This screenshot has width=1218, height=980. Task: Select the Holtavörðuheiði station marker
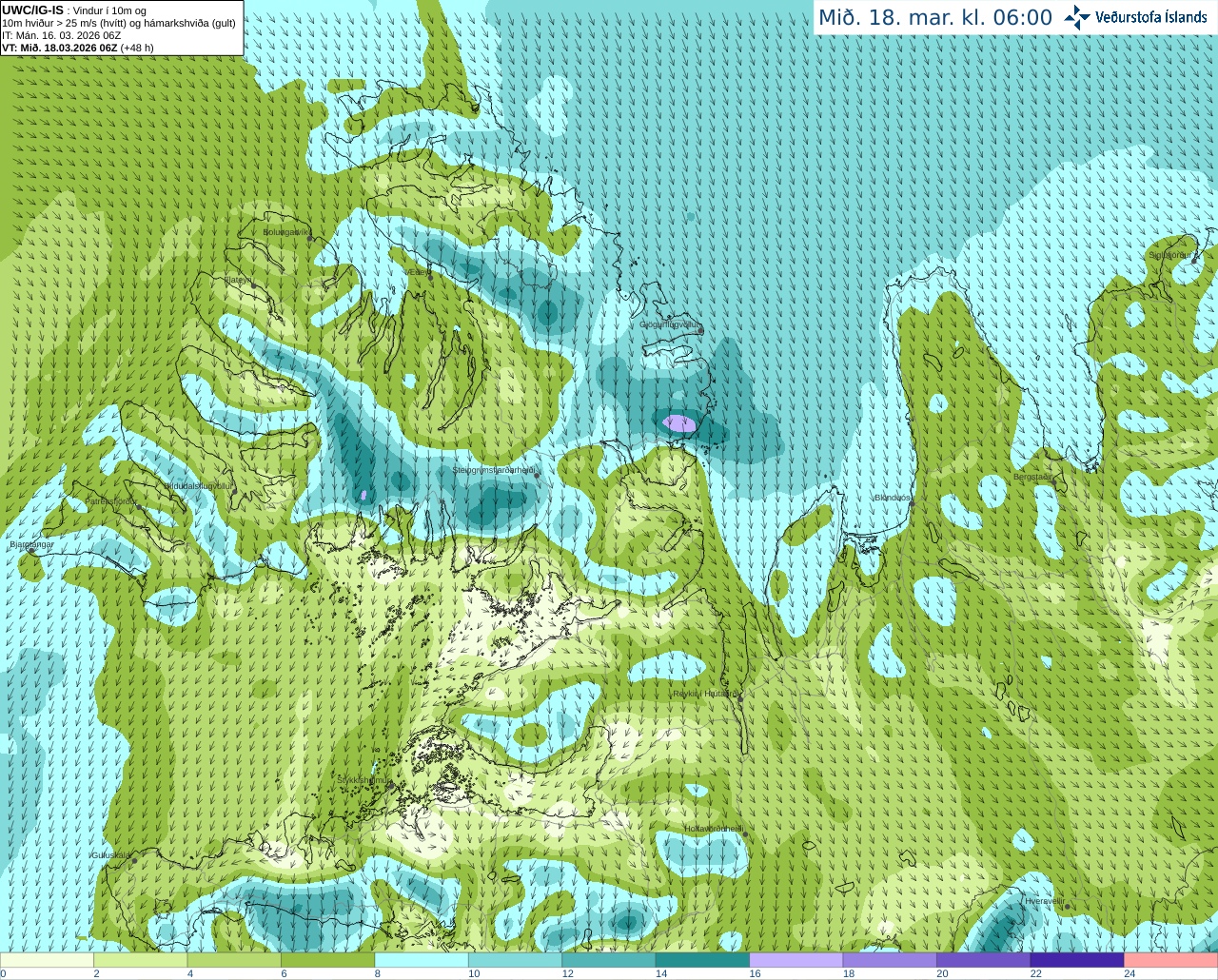point(745,834)
